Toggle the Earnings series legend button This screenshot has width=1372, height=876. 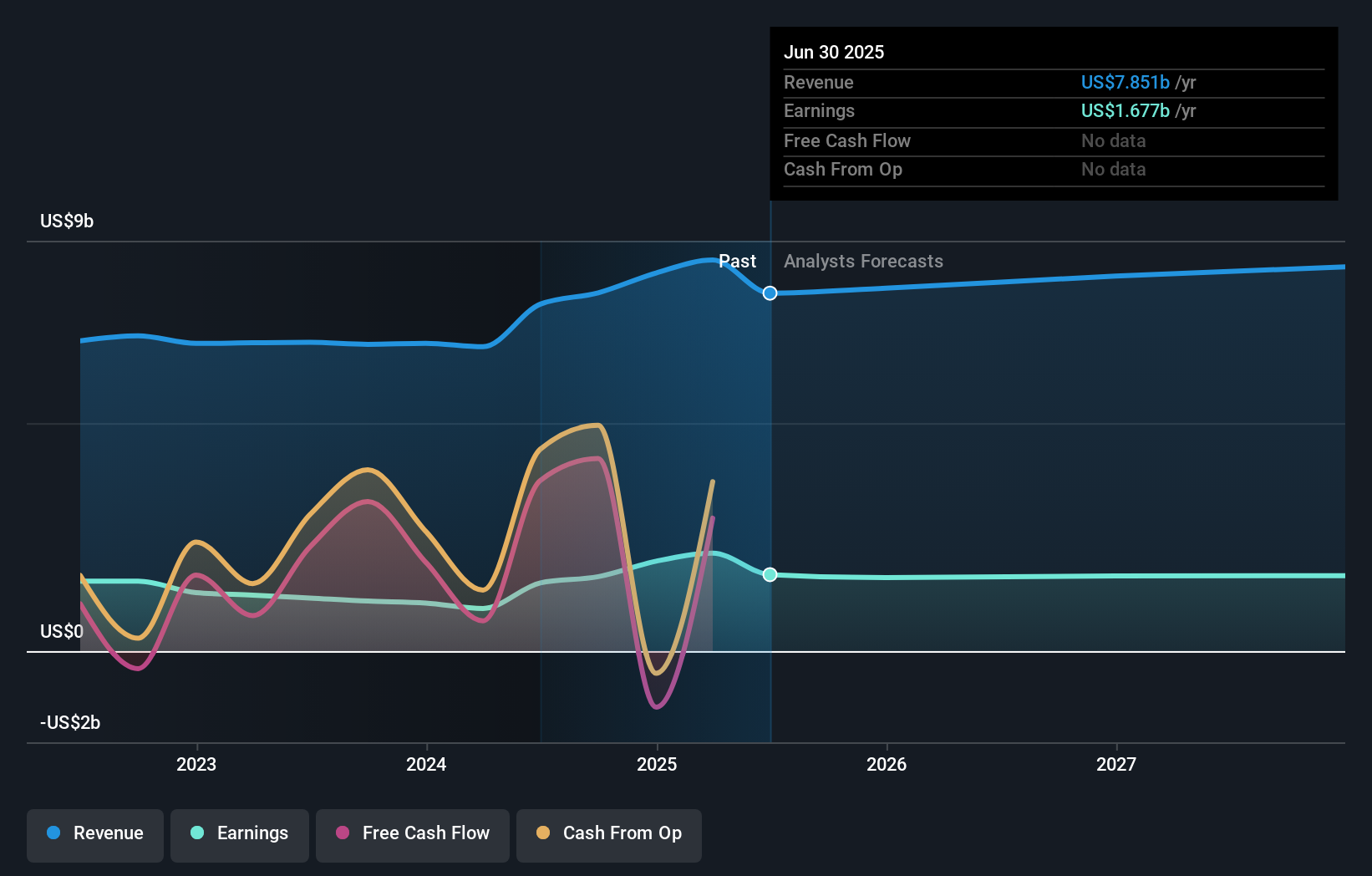point(240,835)
